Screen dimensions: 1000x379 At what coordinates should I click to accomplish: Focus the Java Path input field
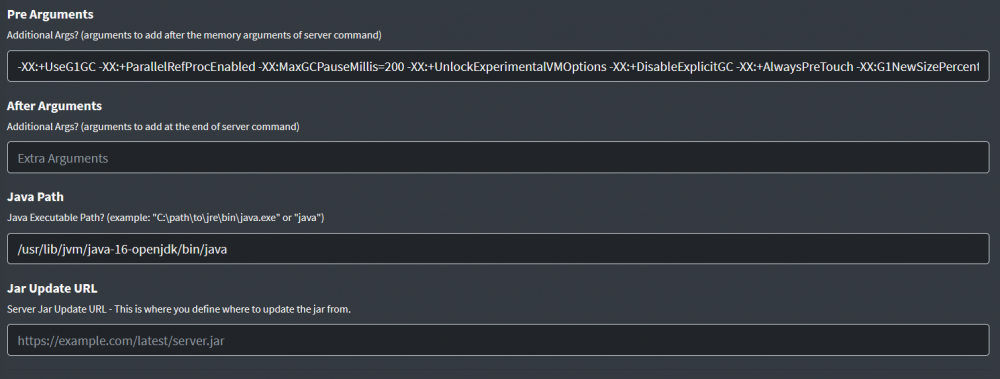(x=498, y=249)
